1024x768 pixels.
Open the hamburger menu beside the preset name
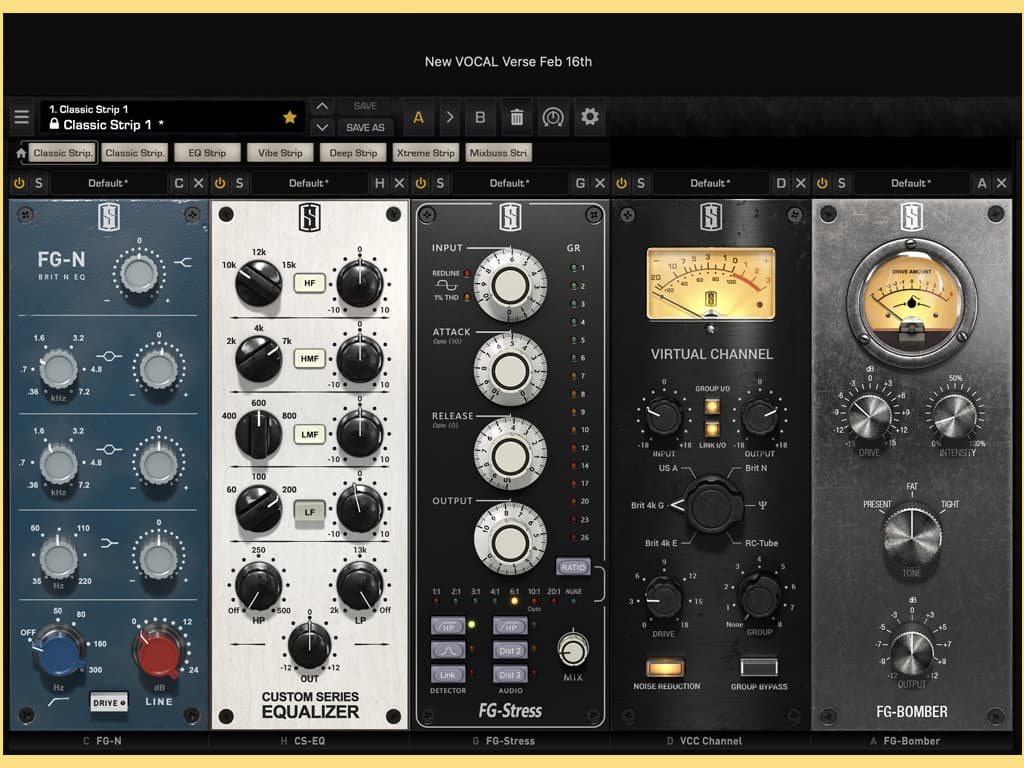(x=22, y=117)
